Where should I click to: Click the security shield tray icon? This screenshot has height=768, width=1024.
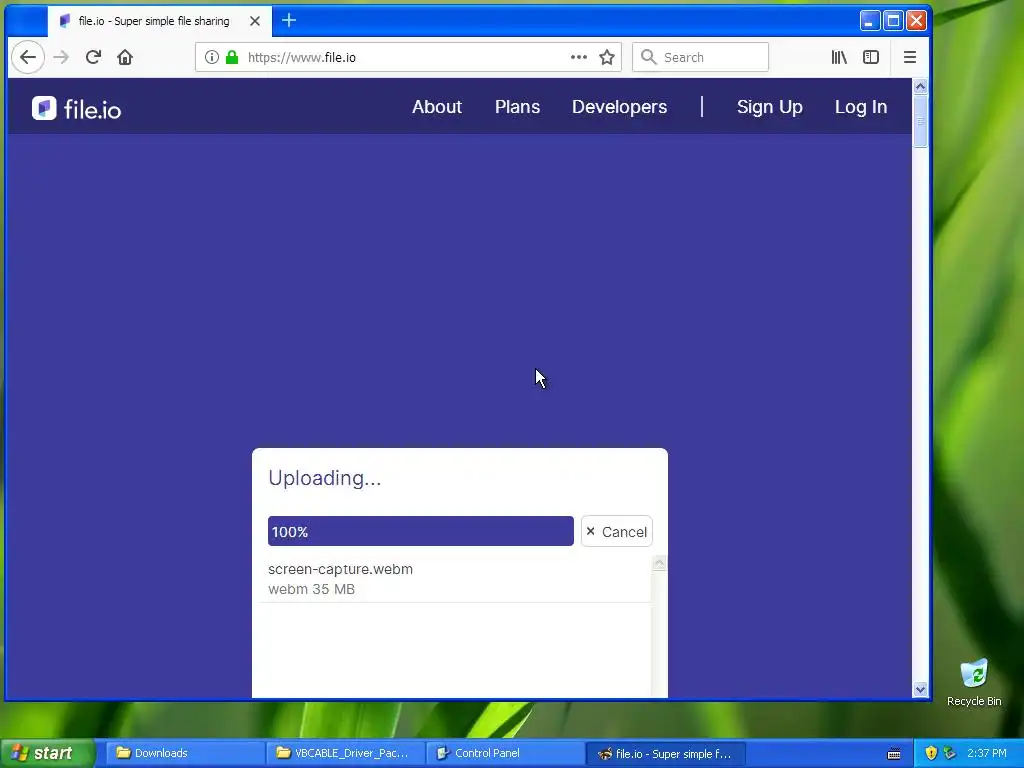click(x=931, y=754)
